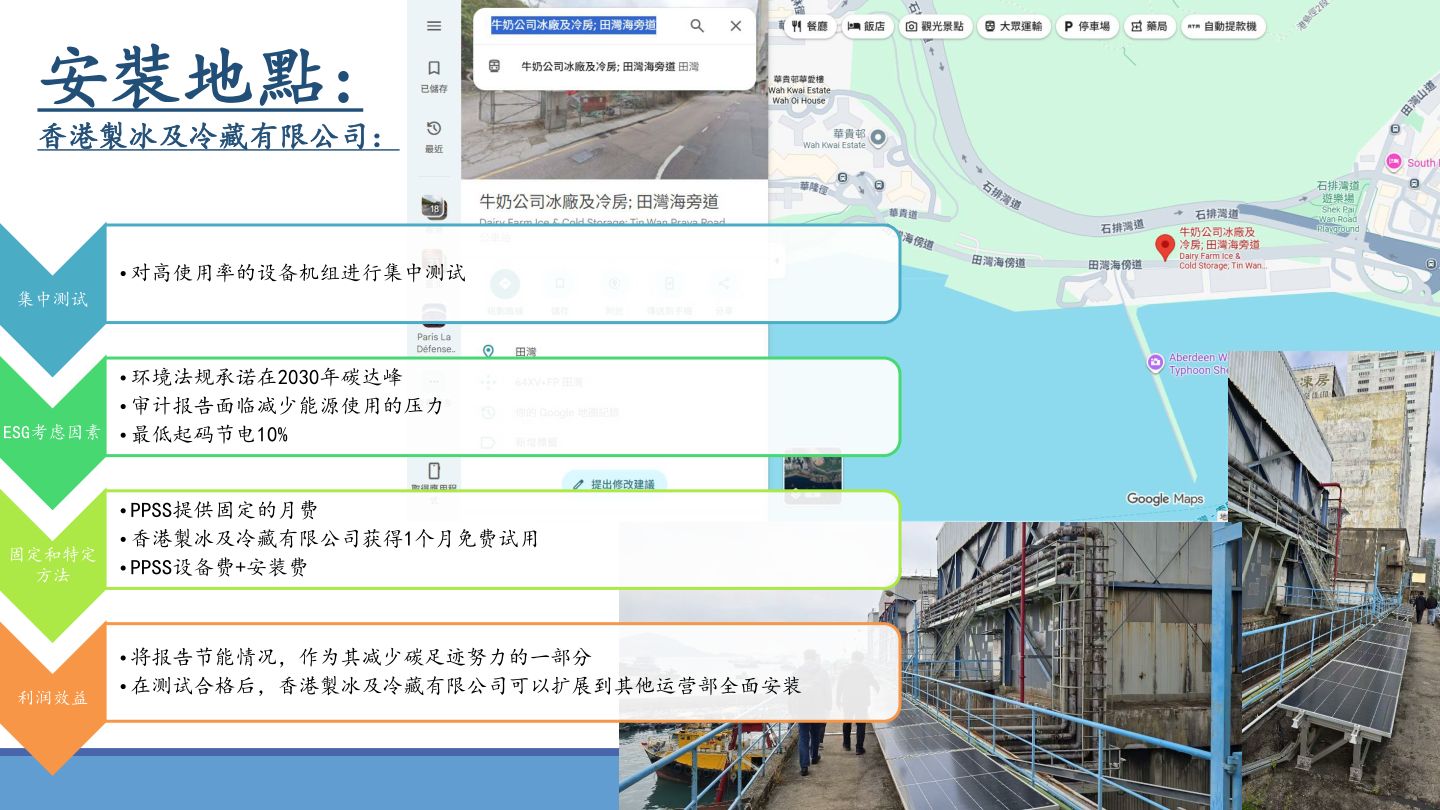Click the get-app phone icon in sidebar
Screen dimensions: 1440x810
(x=434, y=471)
